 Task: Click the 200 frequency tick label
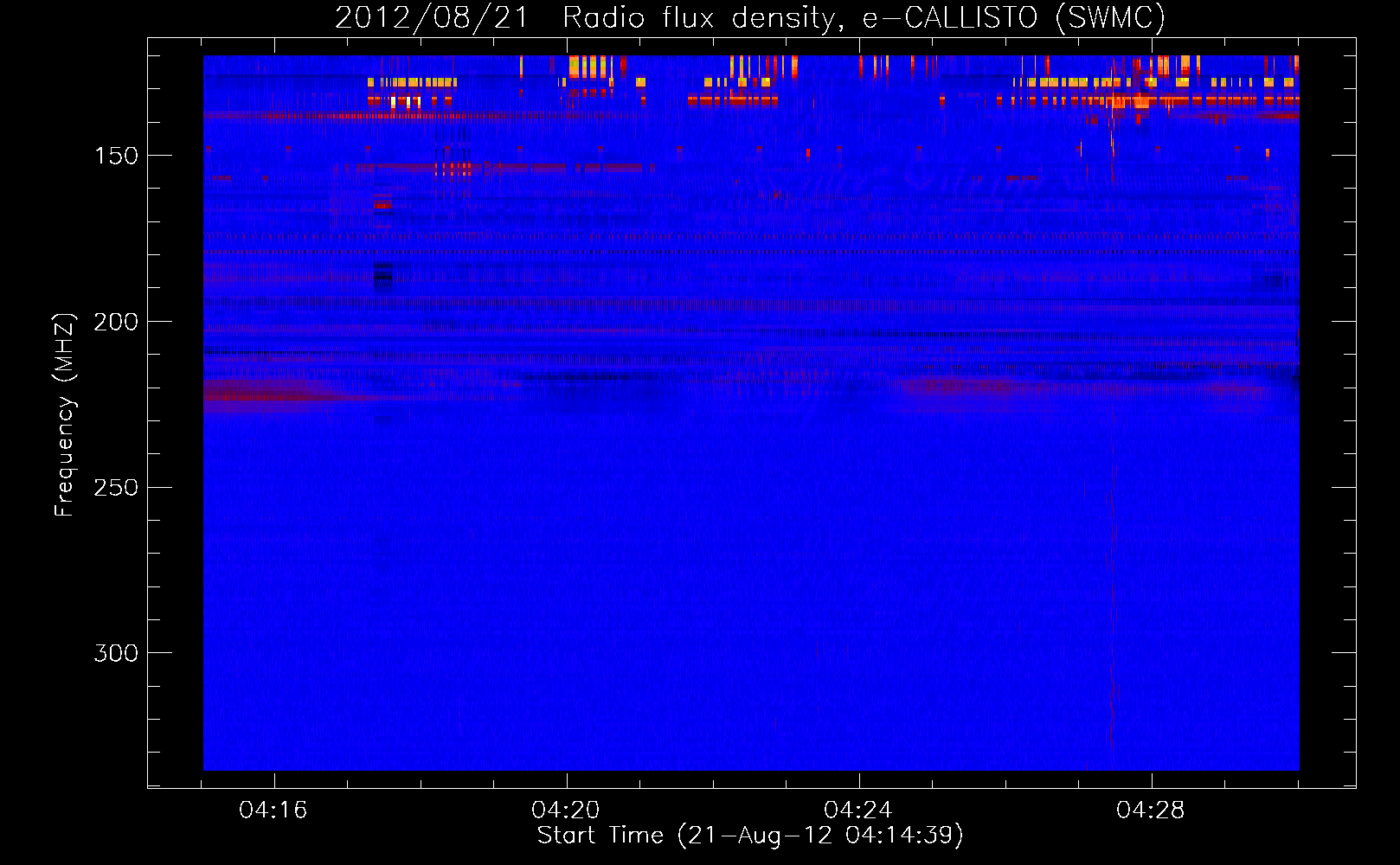coord(116,322)
